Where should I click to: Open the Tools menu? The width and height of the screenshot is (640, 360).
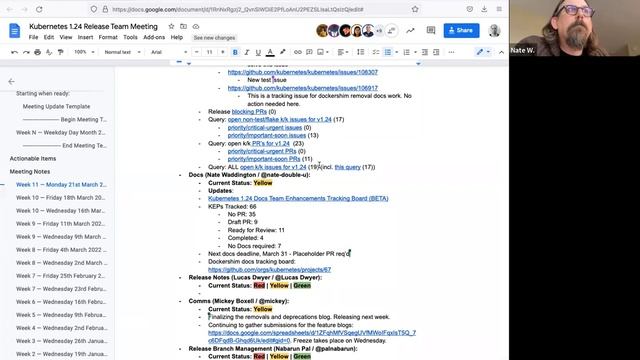130,37
